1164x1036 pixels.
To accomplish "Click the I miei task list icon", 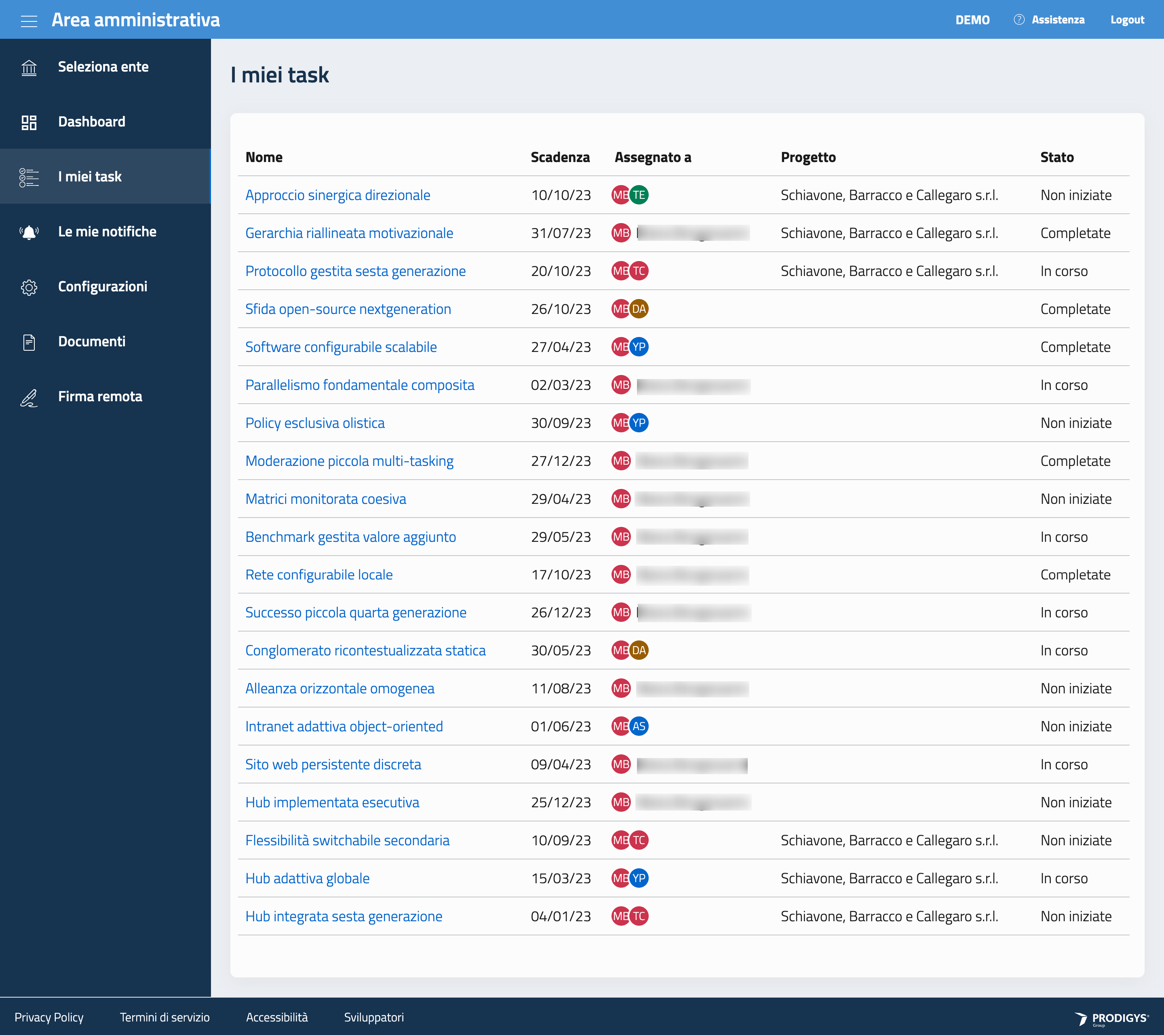I will 29,178.
